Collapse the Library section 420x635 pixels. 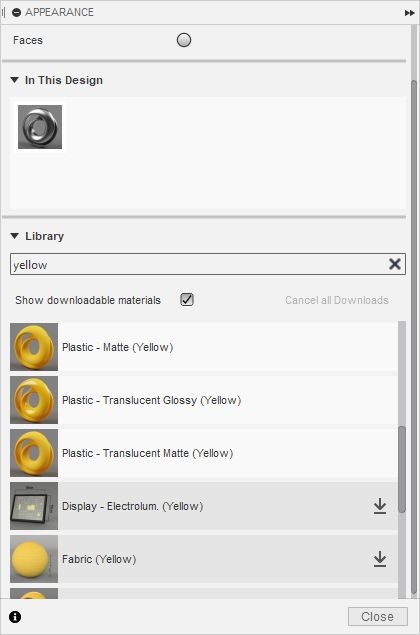pyautogui.click(x=15, y=236)
